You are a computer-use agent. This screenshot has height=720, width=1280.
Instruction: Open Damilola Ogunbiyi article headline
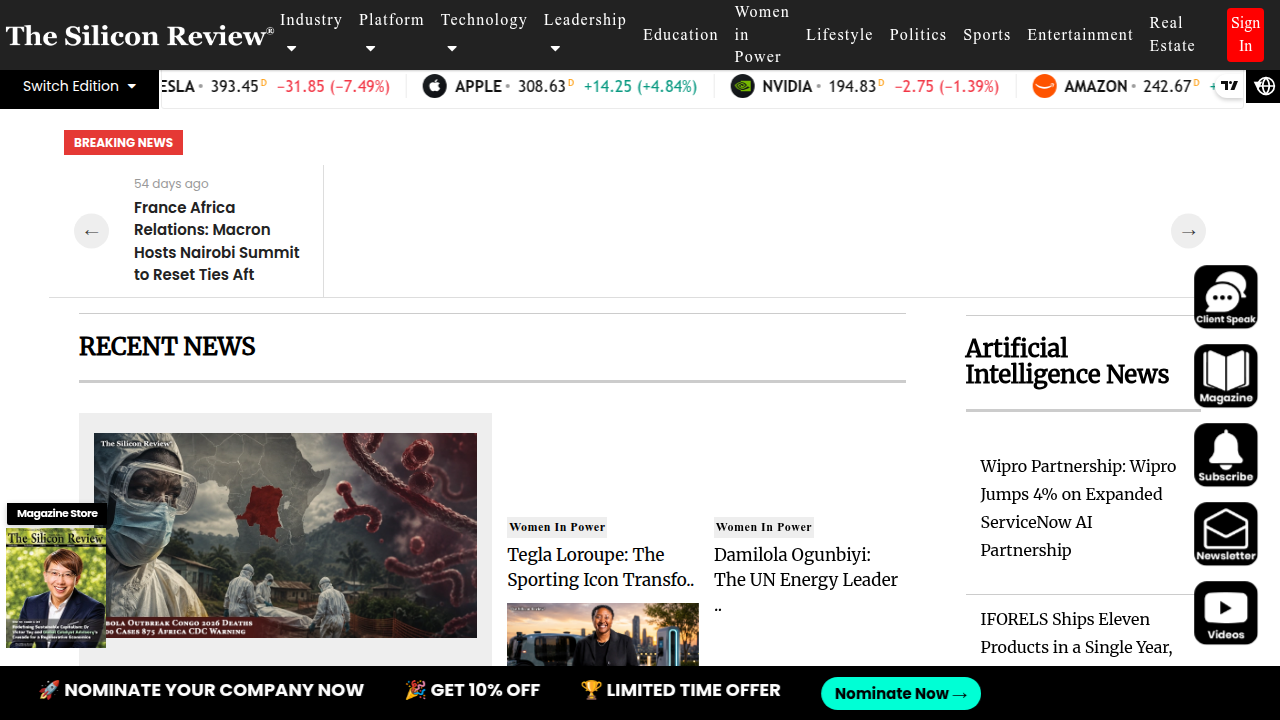tap(806, 579)
